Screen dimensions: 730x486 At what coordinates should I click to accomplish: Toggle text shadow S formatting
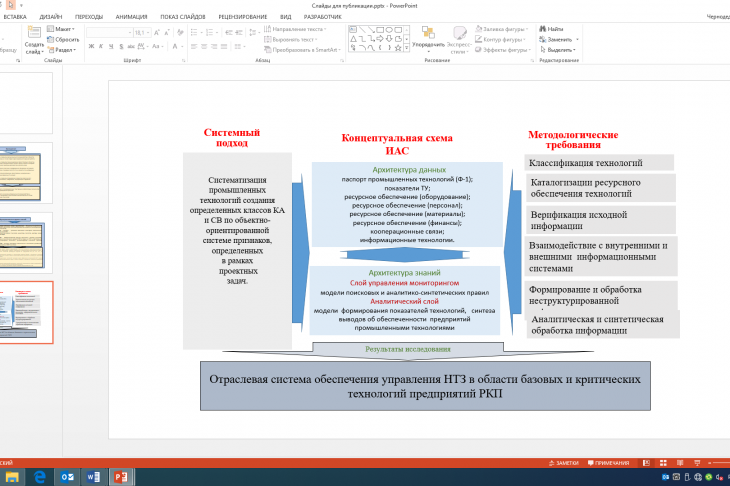coord(121,46)
